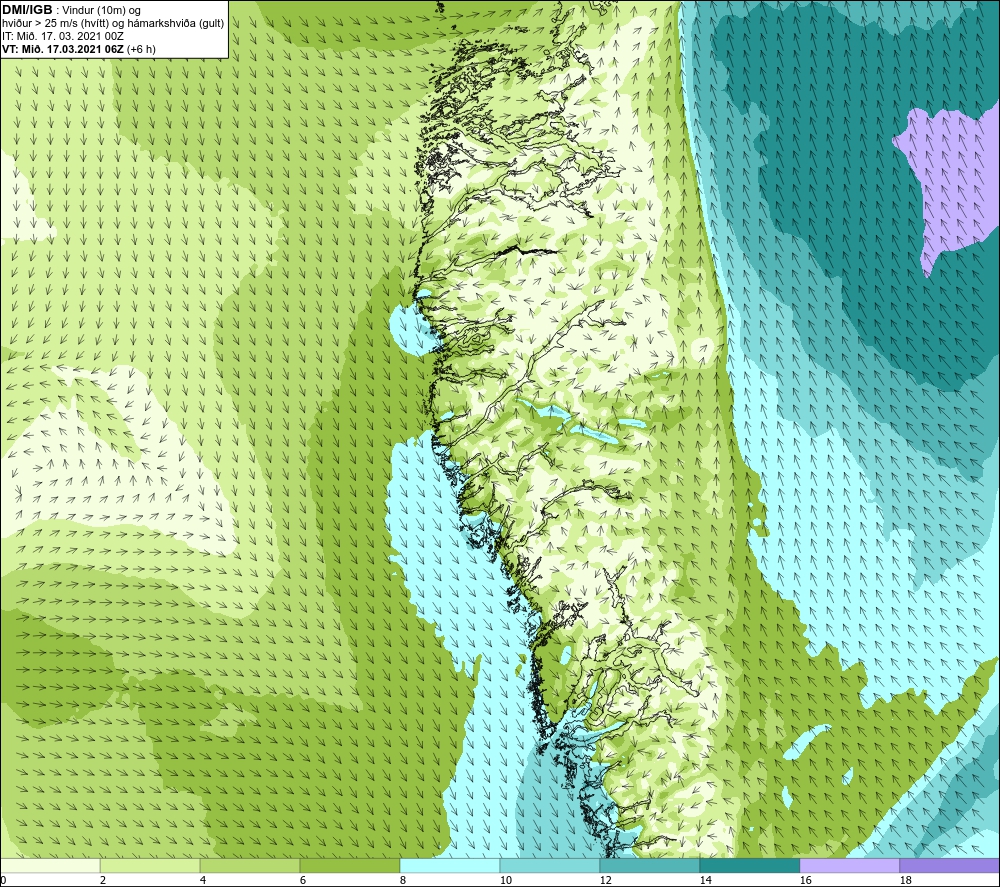Click the scale label "8"

(403, 881)
